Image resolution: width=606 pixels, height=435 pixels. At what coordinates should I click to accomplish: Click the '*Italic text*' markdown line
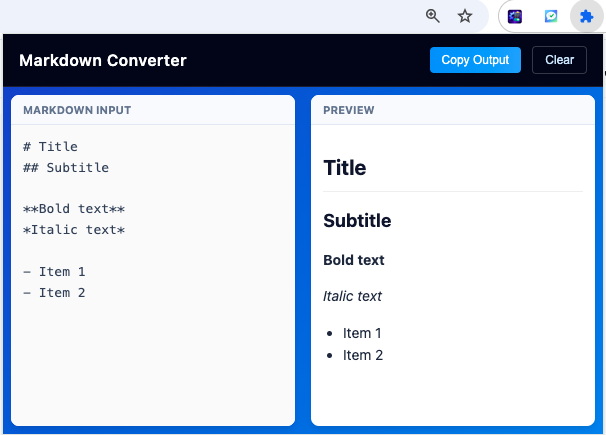click(74, 230)
